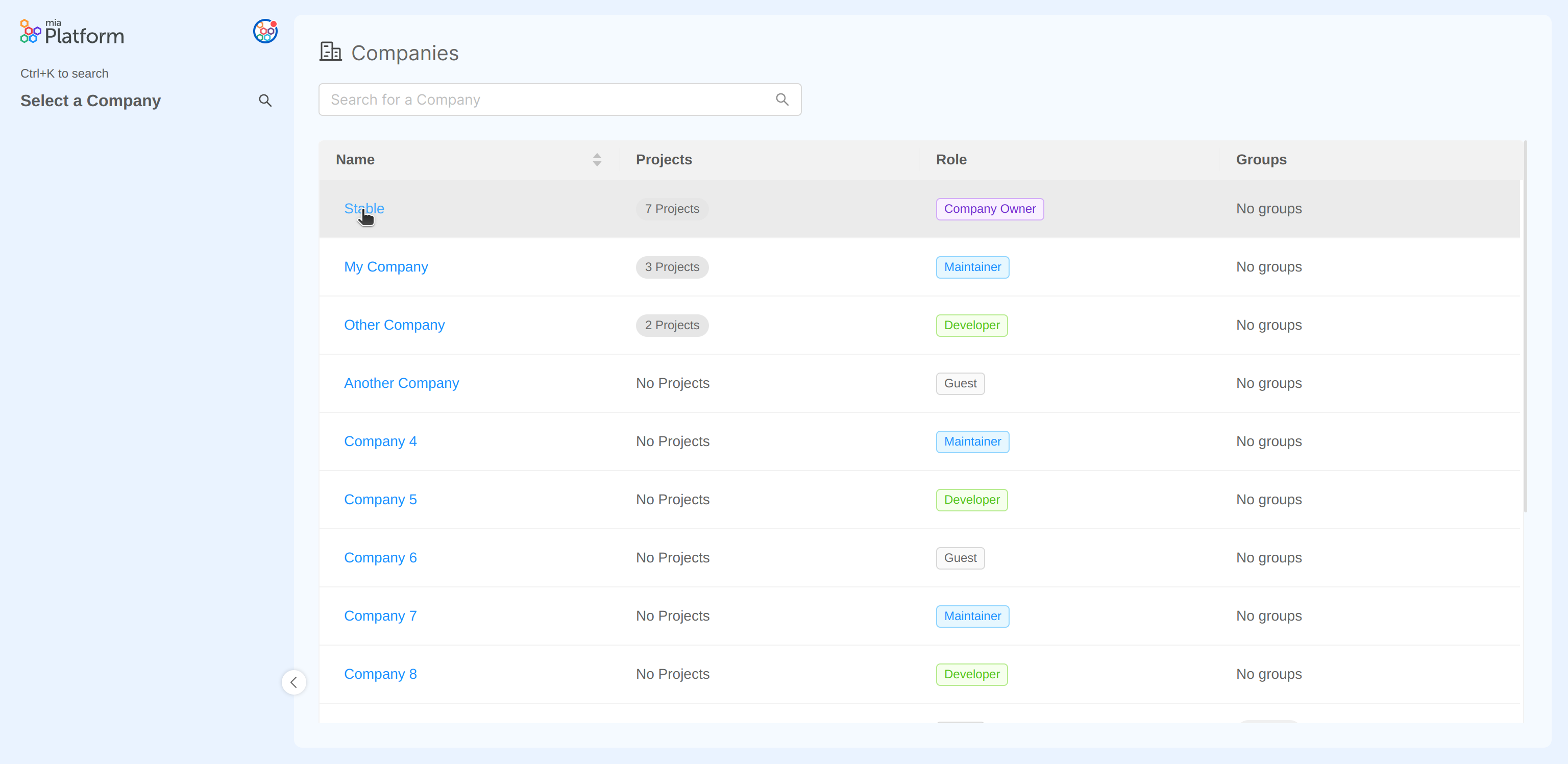Image resolution: width=1568 pixels, height=764 pixels.
Task: Click the 7 Projects badge for Stable
Action: click(x=671, y=208)
